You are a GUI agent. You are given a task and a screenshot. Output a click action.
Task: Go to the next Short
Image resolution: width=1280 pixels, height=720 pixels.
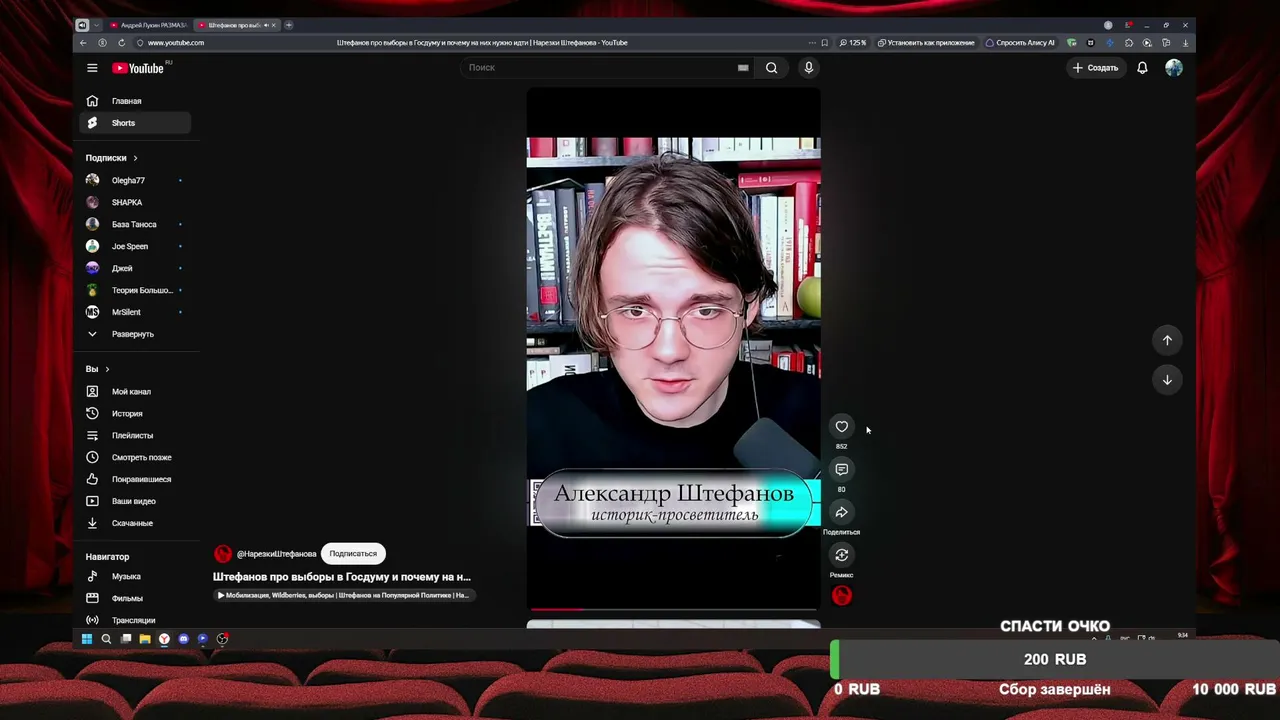pos(1167,380)
